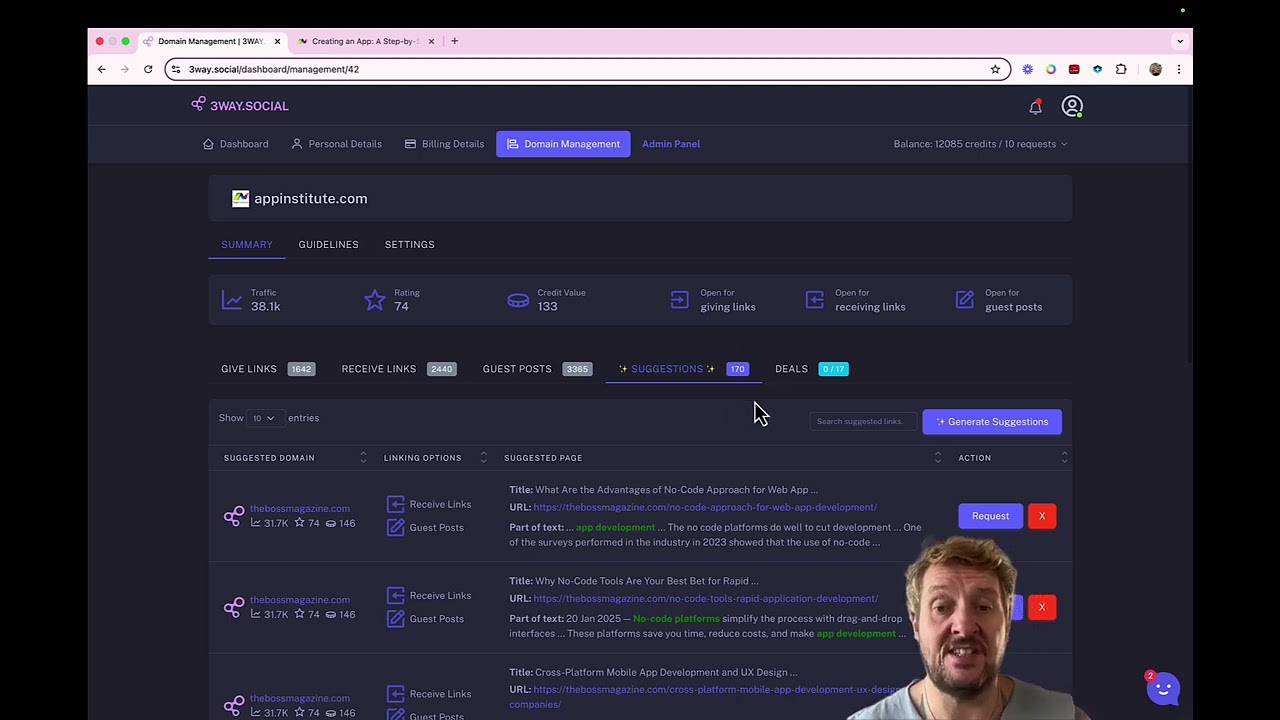Switch to the Guidelines tab
This screenshot has height=720, width=1280.
328,244
